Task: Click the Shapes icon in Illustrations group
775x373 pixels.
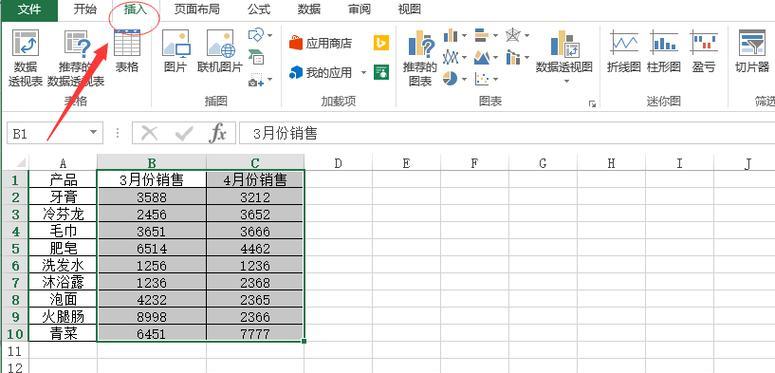Action: click(x=256, y=35)
